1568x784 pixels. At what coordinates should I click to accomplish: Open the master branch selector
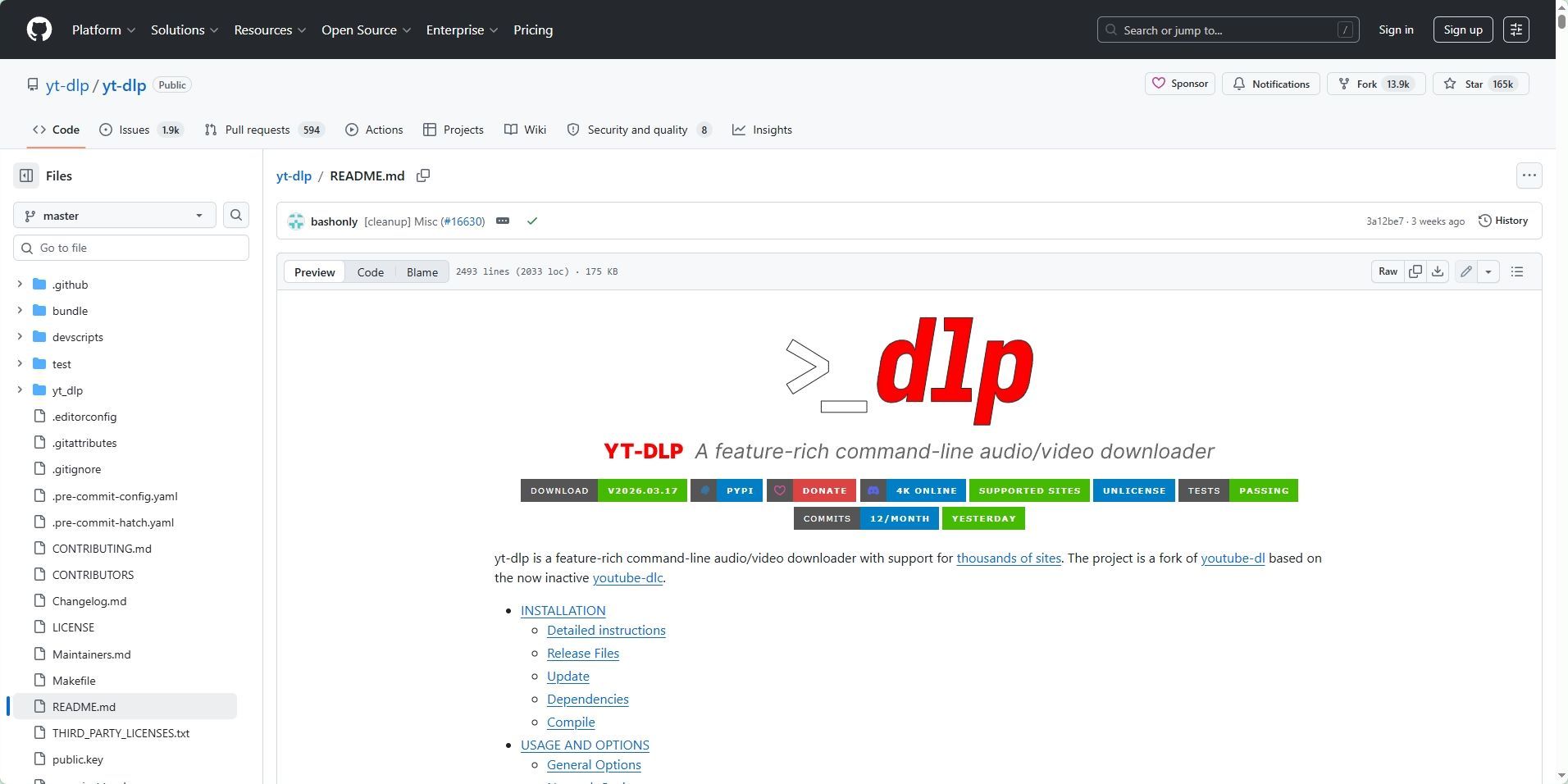[115, 215]
